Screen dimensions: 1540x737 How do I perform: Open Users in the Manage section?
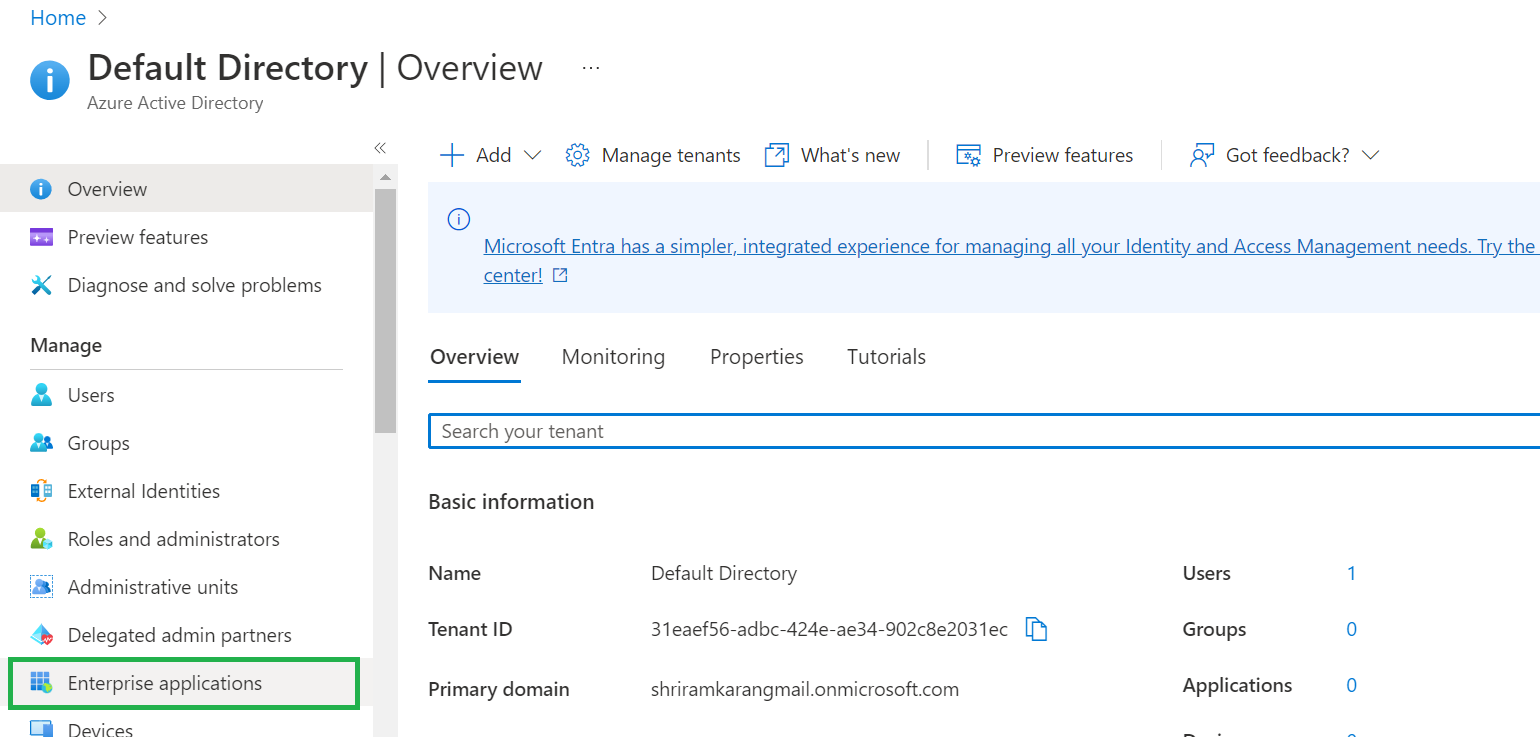pyautogui.click(x=186, y=395)
